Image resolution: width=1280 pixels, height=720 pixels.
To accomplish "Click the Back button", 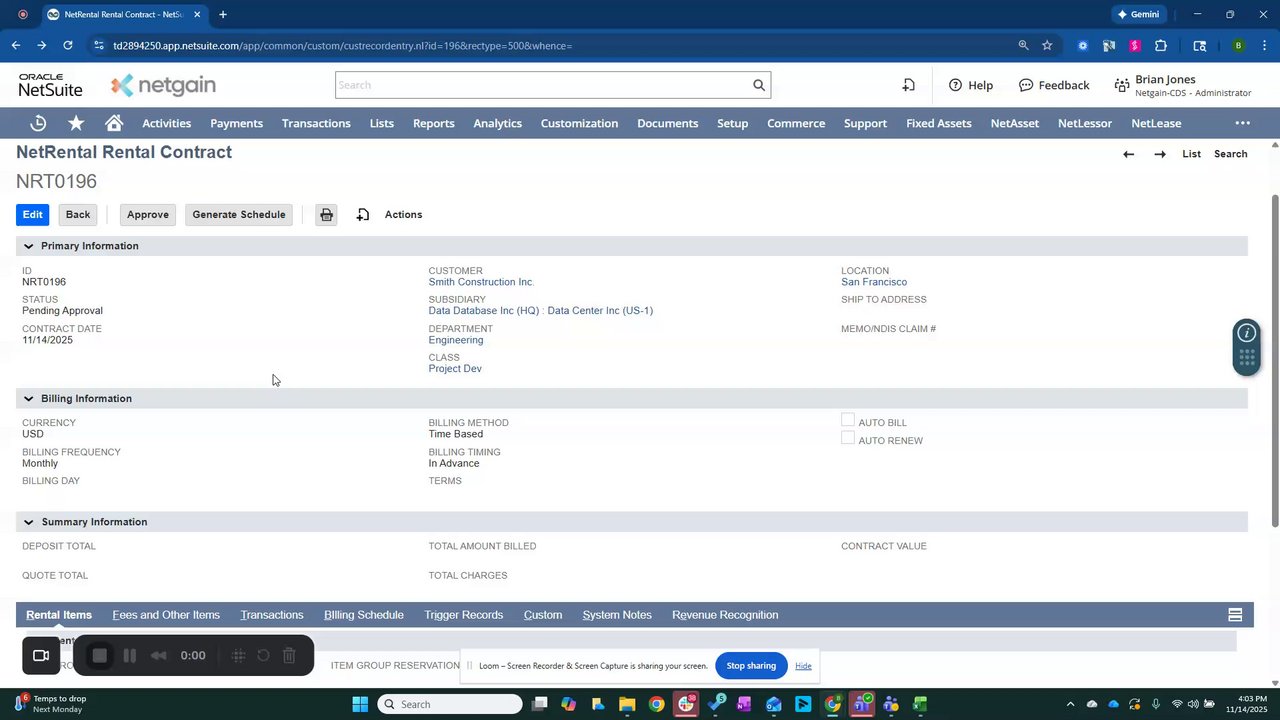I will point(78,215).
